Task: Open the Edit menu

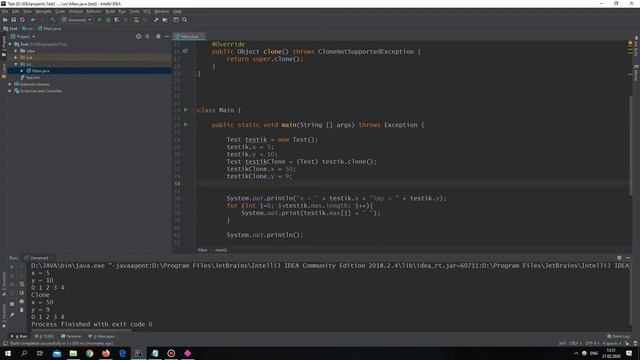Action: click(16, 11)
